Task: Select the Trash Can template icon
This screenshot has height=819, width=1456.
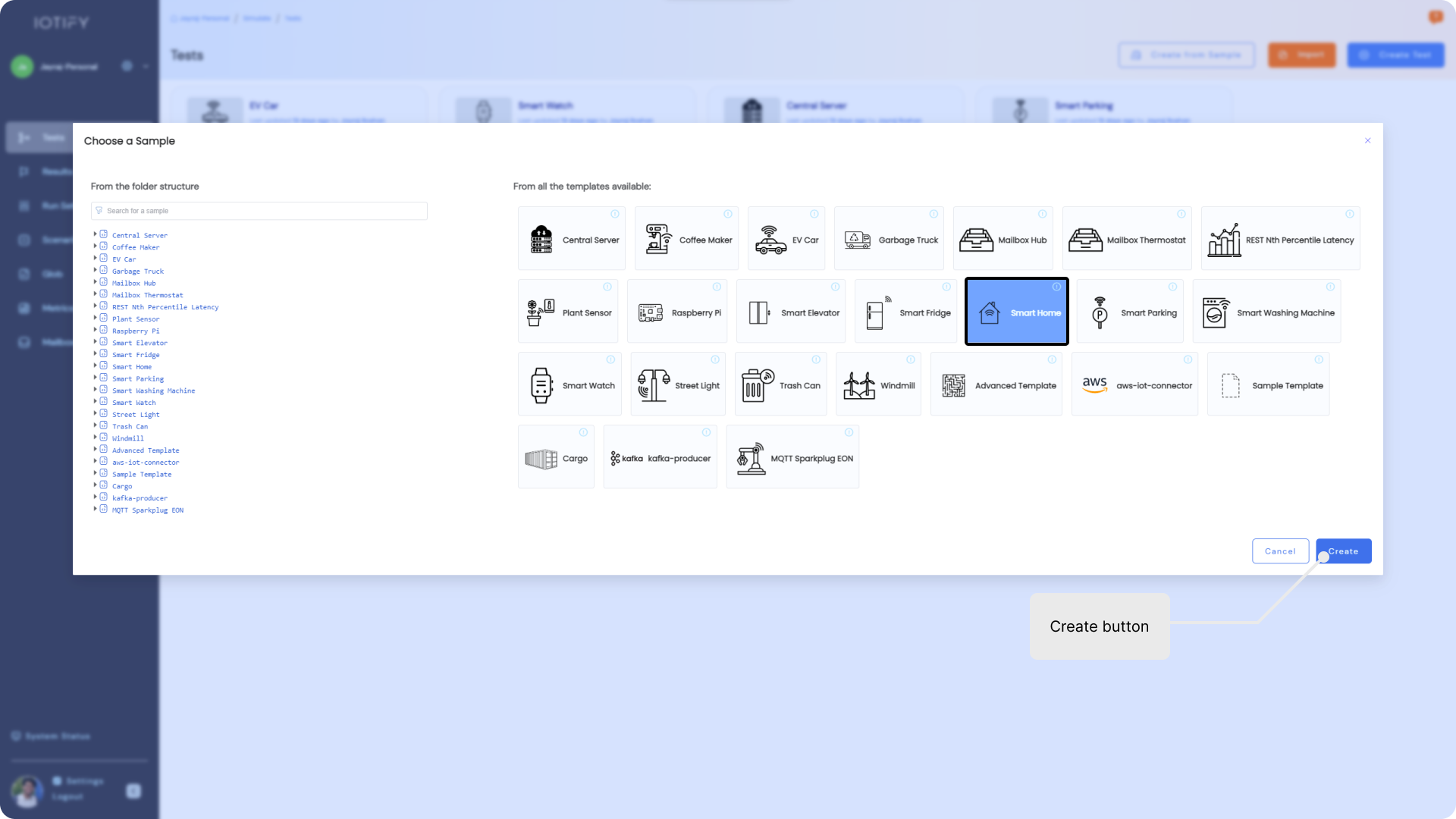Action: click(x=756, y=385)
